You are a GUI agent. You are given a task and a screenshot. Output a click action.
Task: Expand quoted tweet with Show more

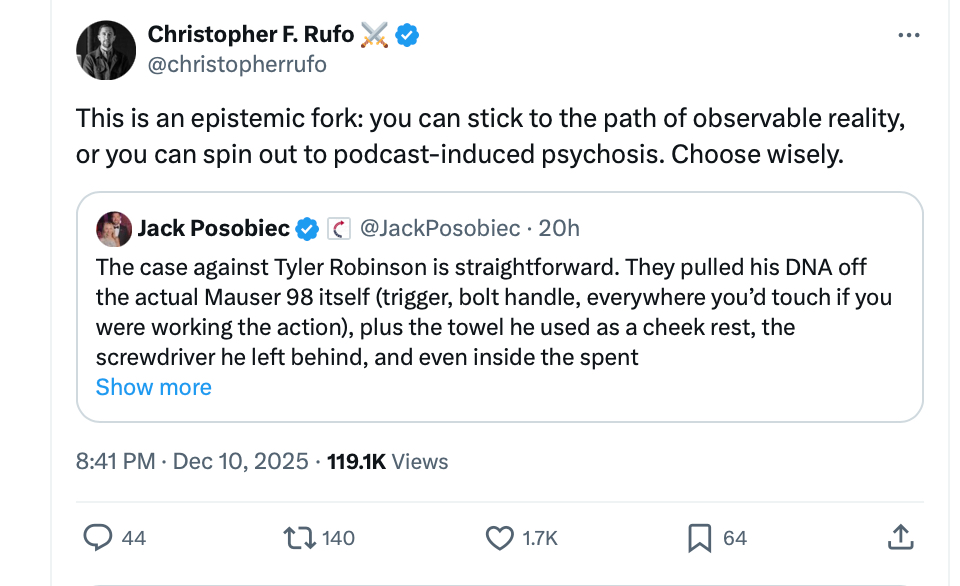coord(154,387)
